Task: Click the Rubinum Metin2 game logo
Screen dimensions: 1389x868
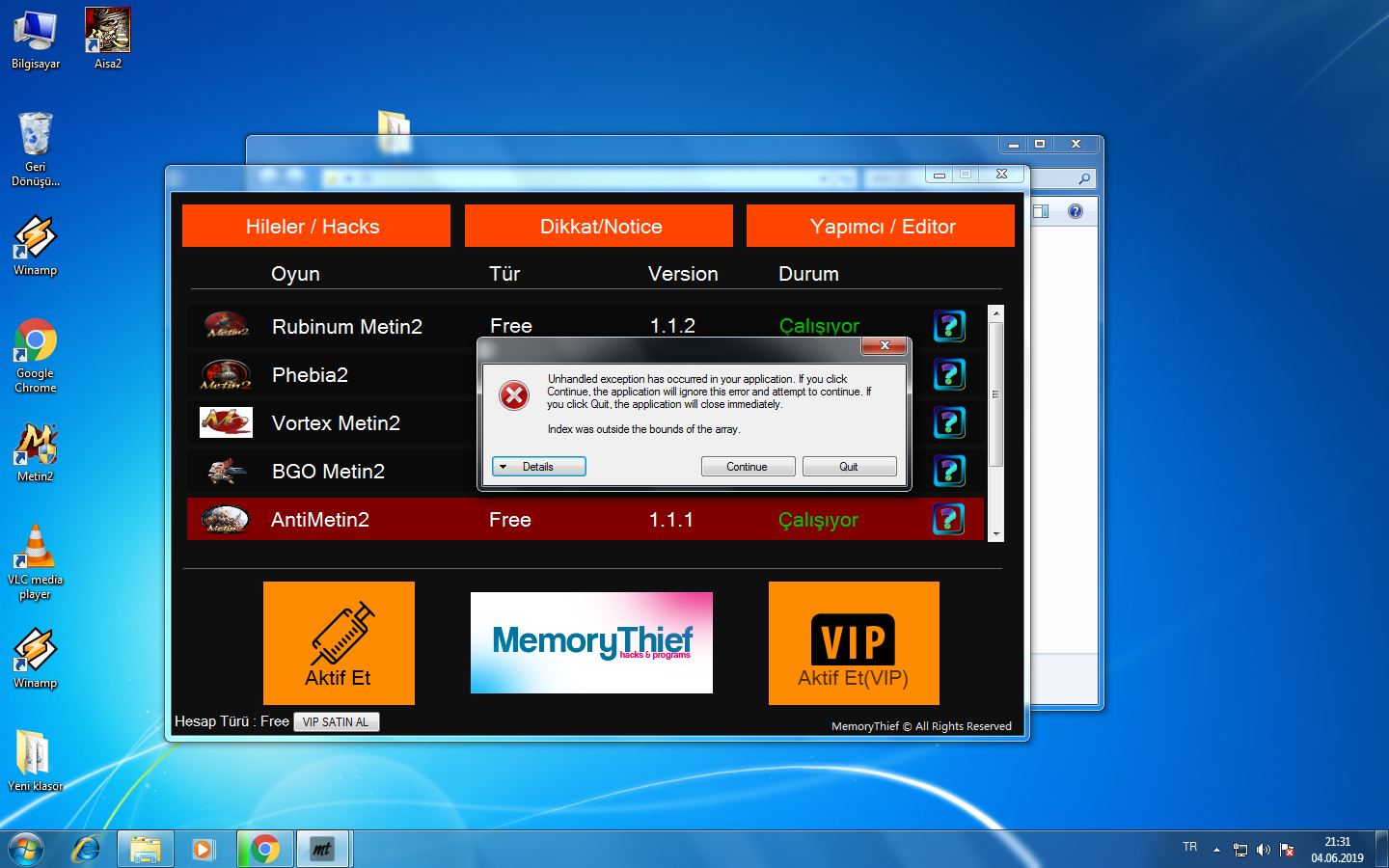Action: [227, 326]
